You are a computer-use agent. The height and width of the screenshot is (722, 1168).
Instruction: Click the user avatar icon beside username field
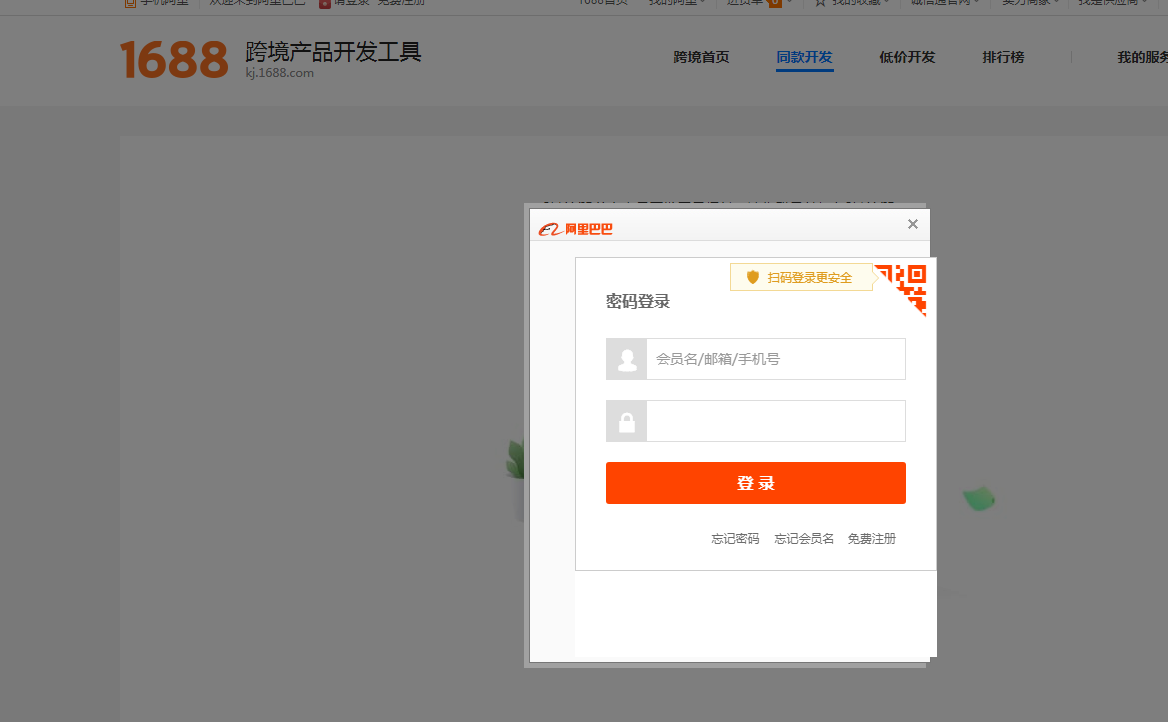click(626, 359)
